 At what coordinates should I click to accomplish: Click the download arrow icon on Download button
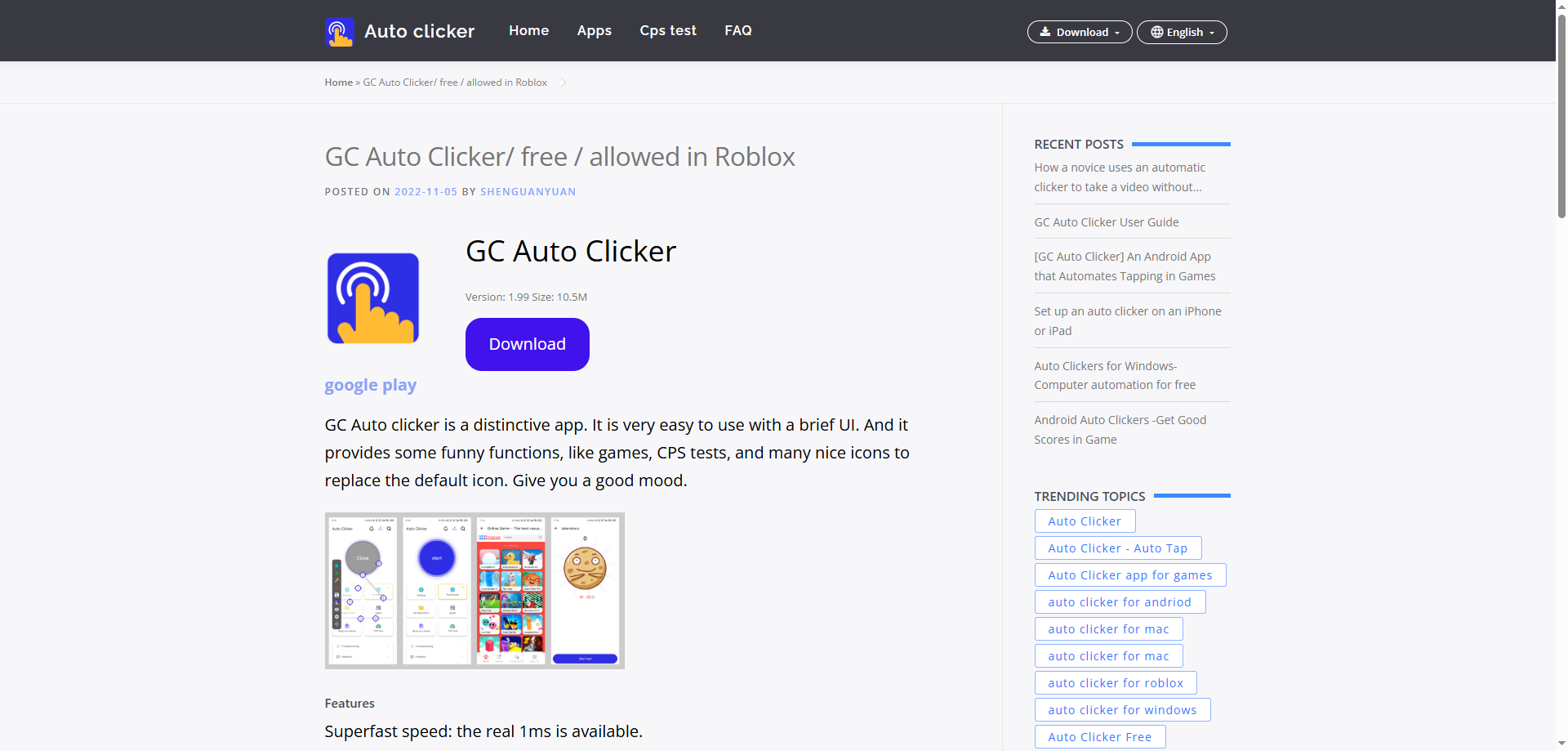click(1046, 32)
